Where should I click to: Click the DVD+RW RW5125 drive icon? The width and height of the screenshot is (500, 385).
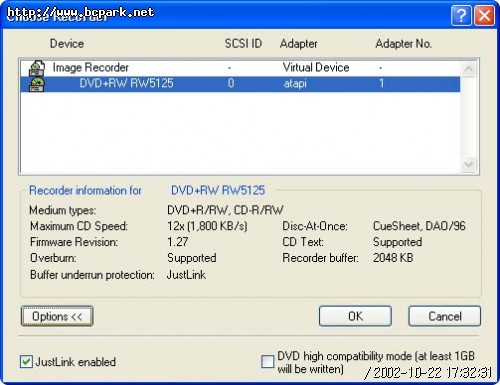[x=37, y=84]
